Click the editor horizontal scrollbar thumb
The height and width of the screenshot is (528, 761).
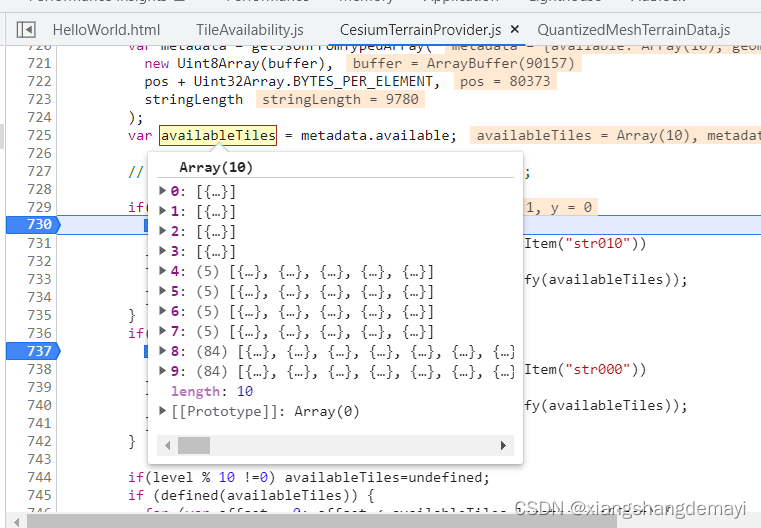tap(321, 521)
